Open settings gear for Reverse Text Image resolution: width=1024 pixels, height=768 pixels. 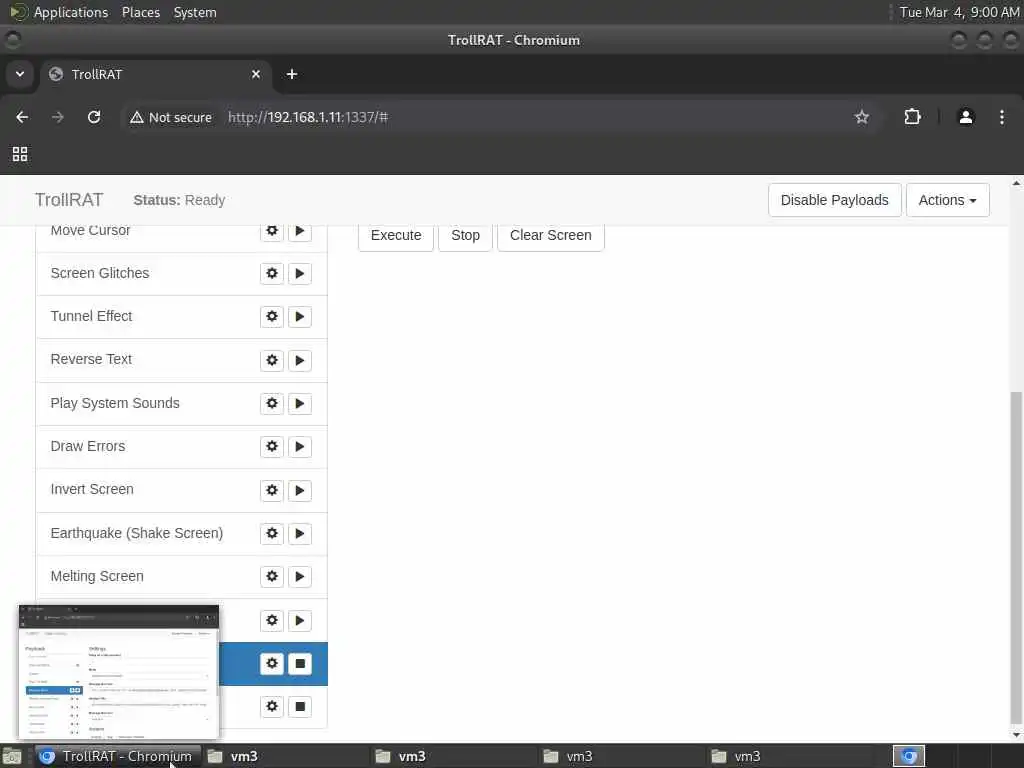coord(272,360)
